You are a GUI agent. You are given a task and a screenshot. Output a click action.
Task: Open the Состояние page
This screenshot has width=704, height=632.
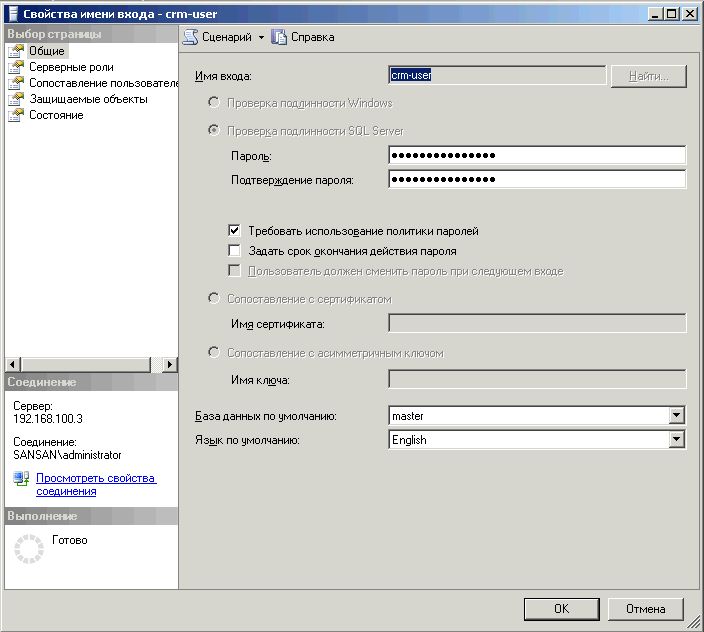pos(56,115)
